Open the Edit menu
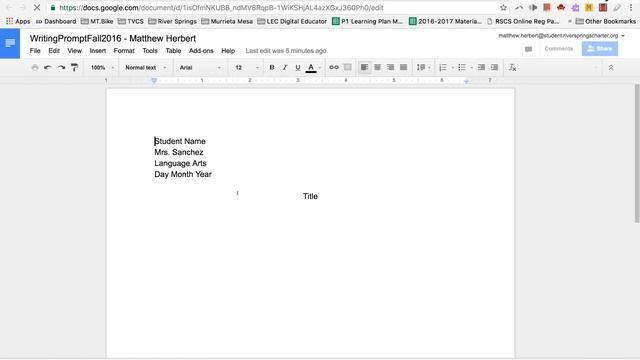The width and height of the screenshot is (640, 360). [x=54, y=51]
